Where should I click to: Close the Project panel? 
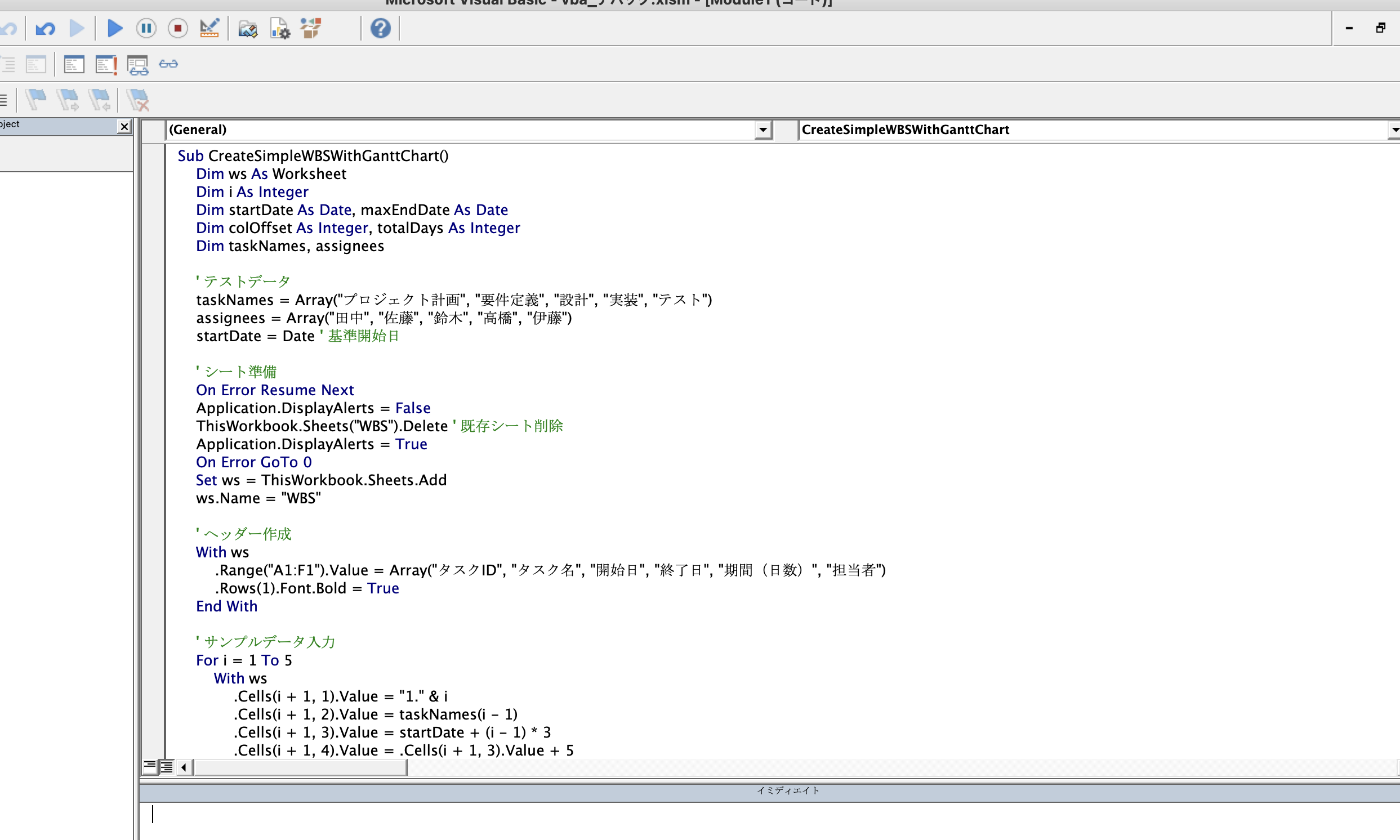click(x=124, y=126)
